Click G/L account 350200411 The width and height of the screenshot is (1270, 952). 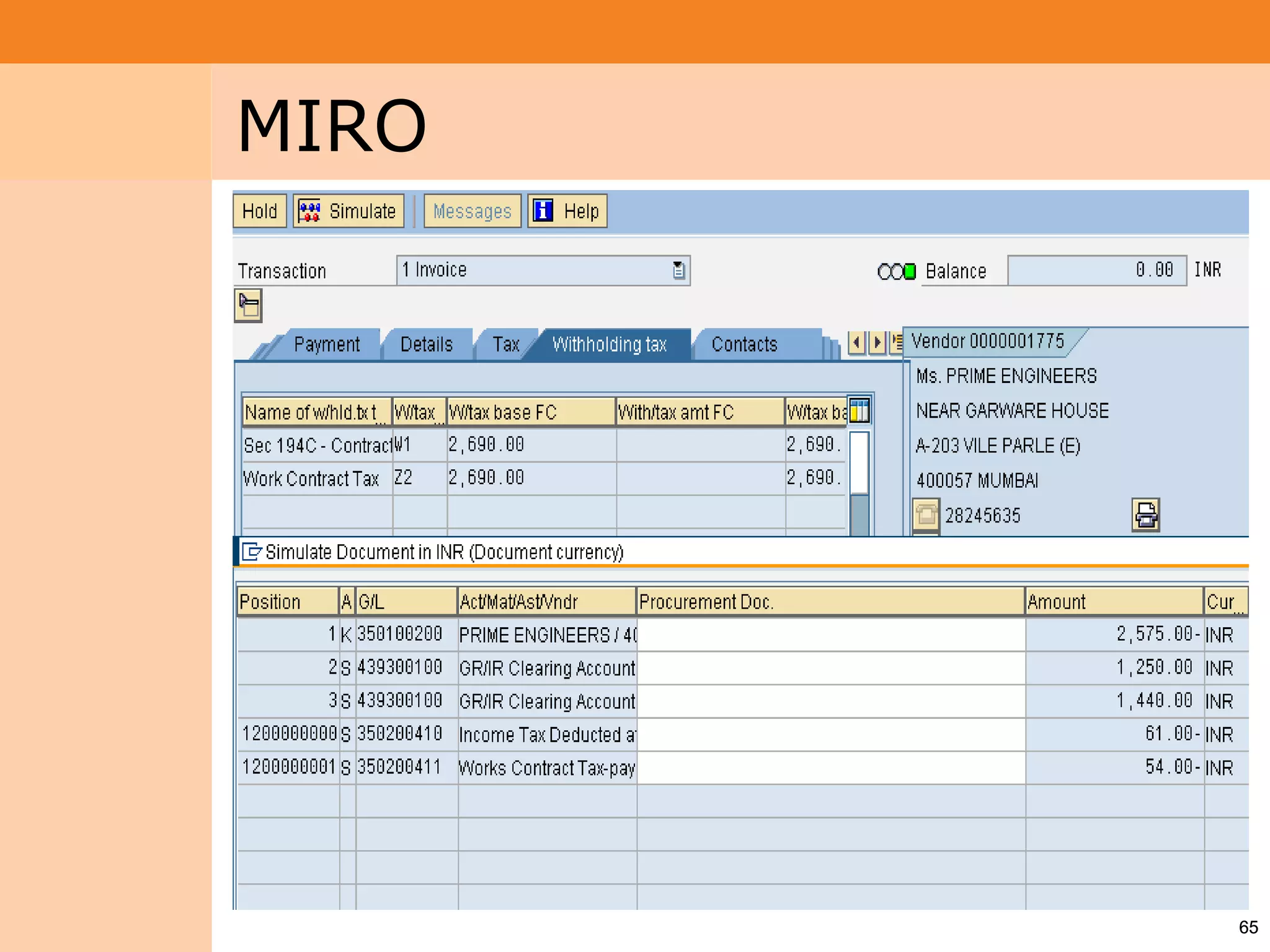(x=407, y=768)
